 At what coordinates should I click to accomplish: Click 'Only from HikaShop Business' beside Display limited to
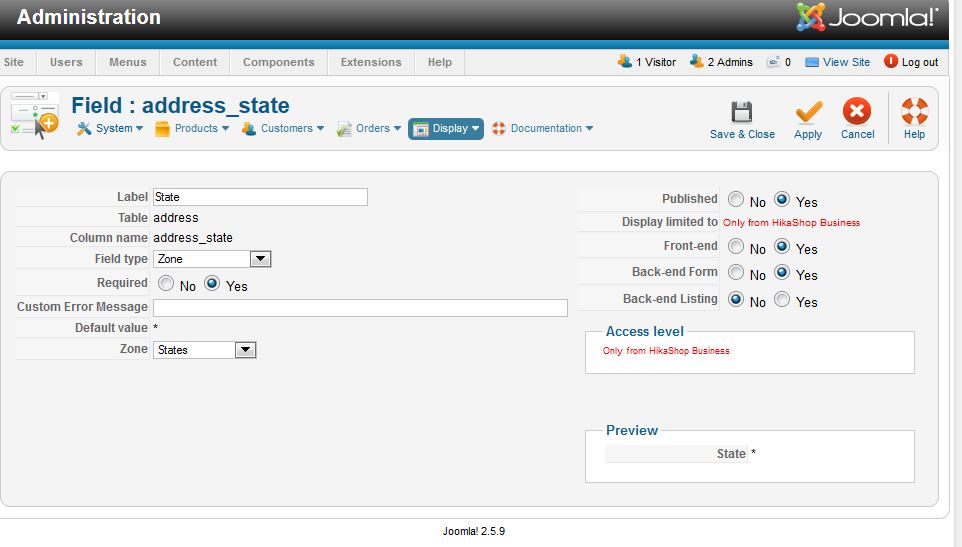[x=791, y=223]
